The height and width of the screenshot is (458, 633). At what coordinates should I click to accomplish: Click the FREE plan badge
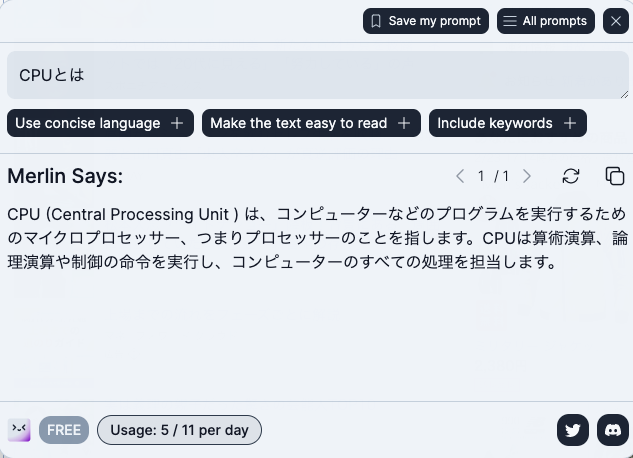tap(64, 430)
